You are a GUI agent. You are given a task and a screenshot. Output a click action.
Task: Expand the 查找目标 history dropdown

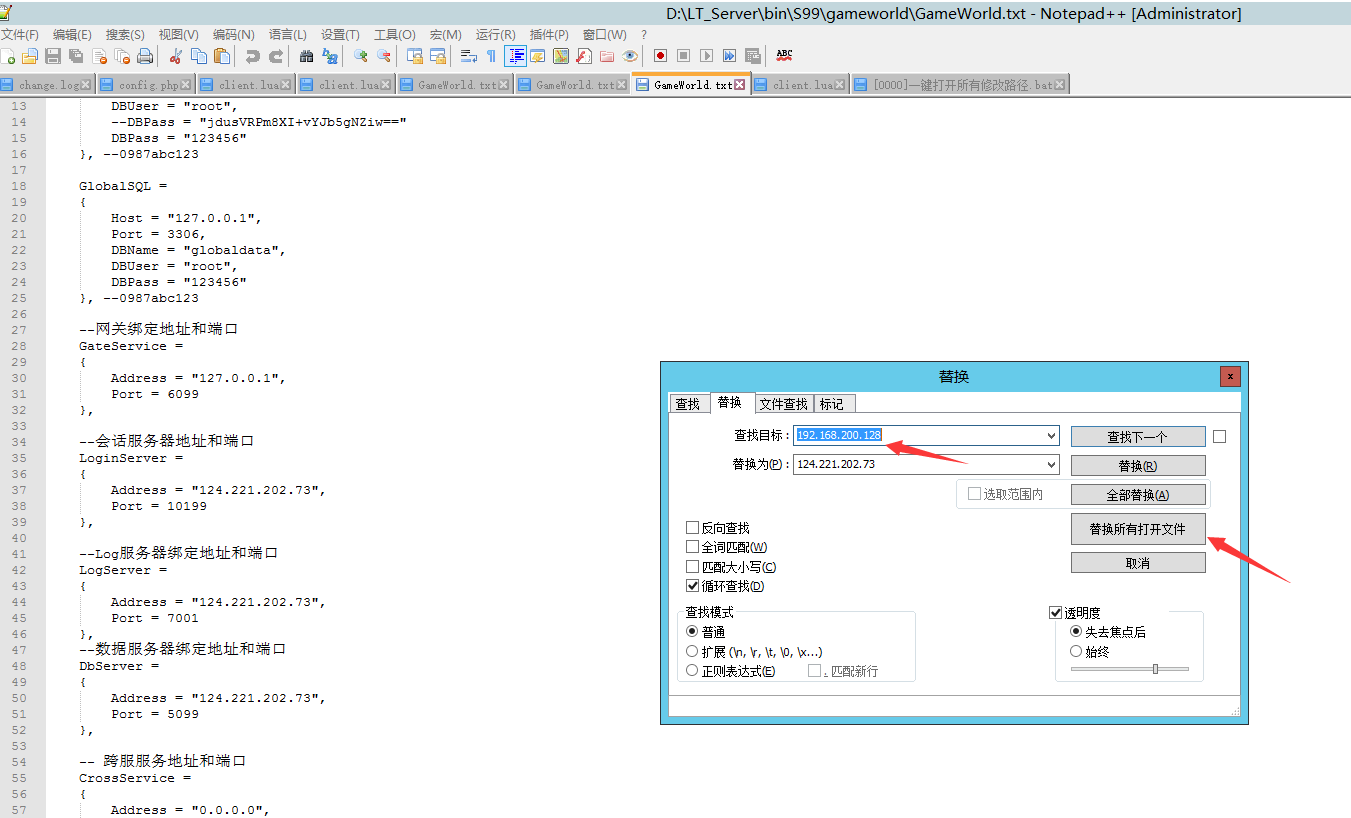point(1050,436)
